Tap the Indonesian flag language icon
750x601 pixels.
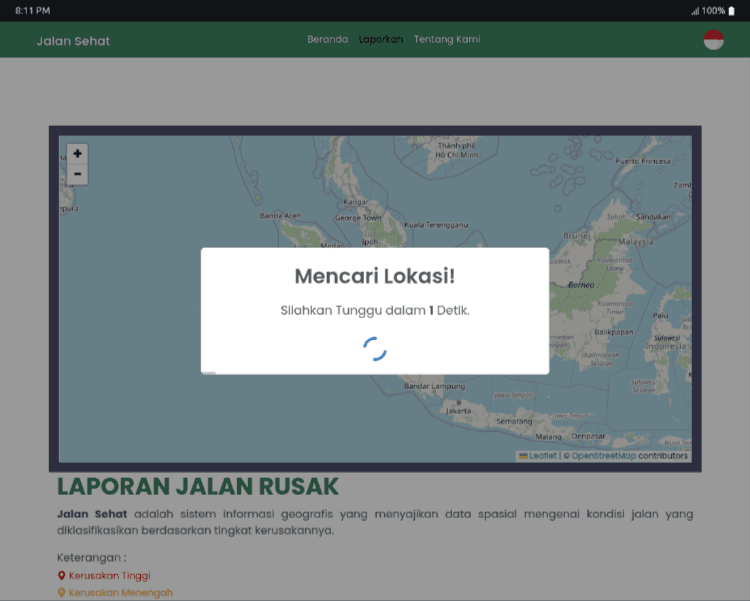click(713, 40)
